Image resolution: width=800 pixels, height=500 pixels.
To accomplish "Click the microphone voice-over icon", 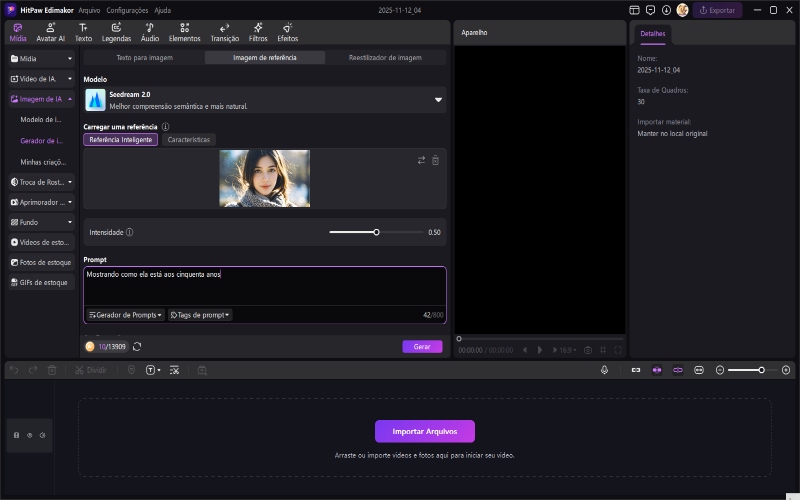I will [604, 370].
